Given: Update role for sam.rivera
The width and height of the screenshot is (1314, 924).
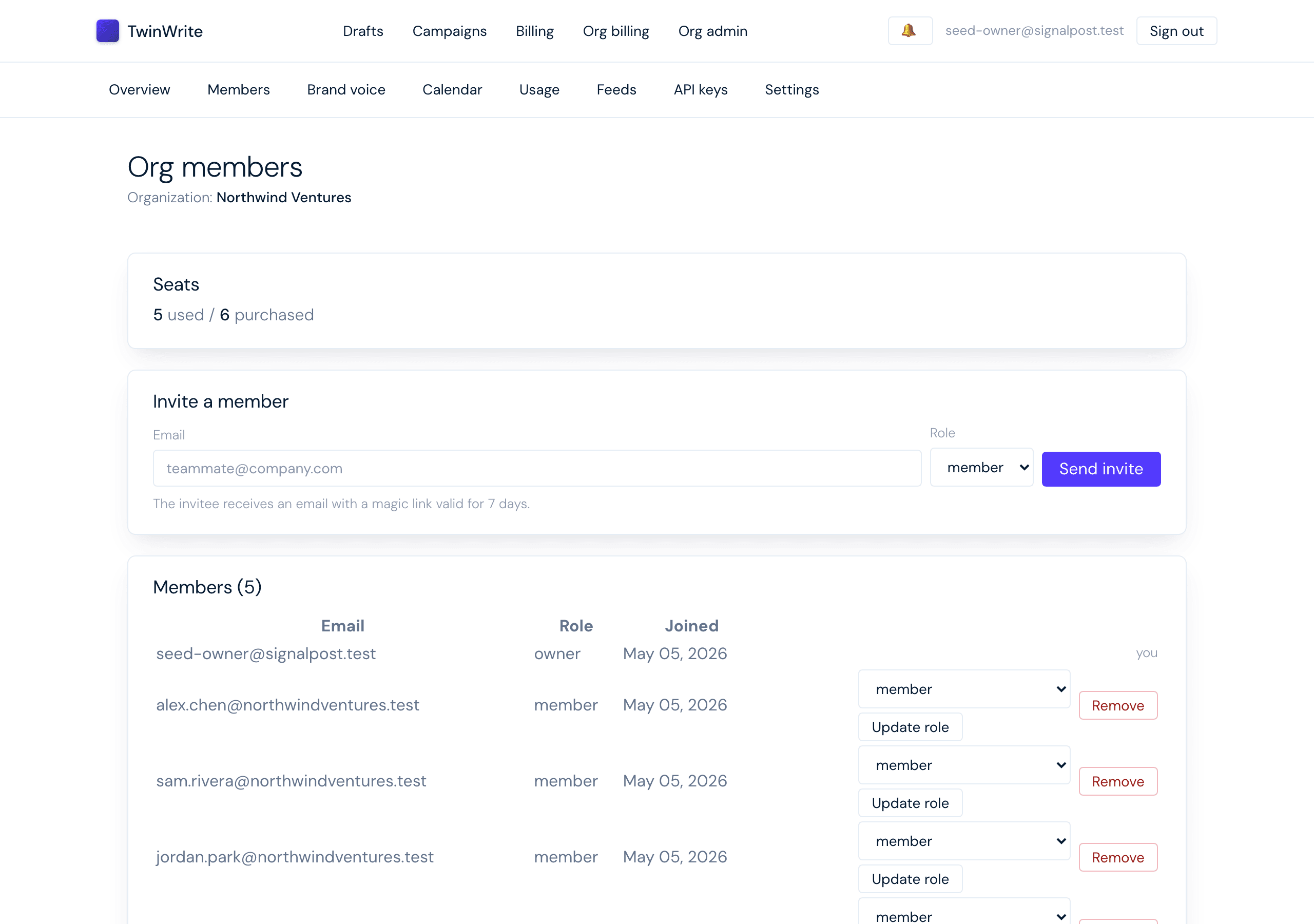Looking at the screenshot, I should (x=910, y=803).
